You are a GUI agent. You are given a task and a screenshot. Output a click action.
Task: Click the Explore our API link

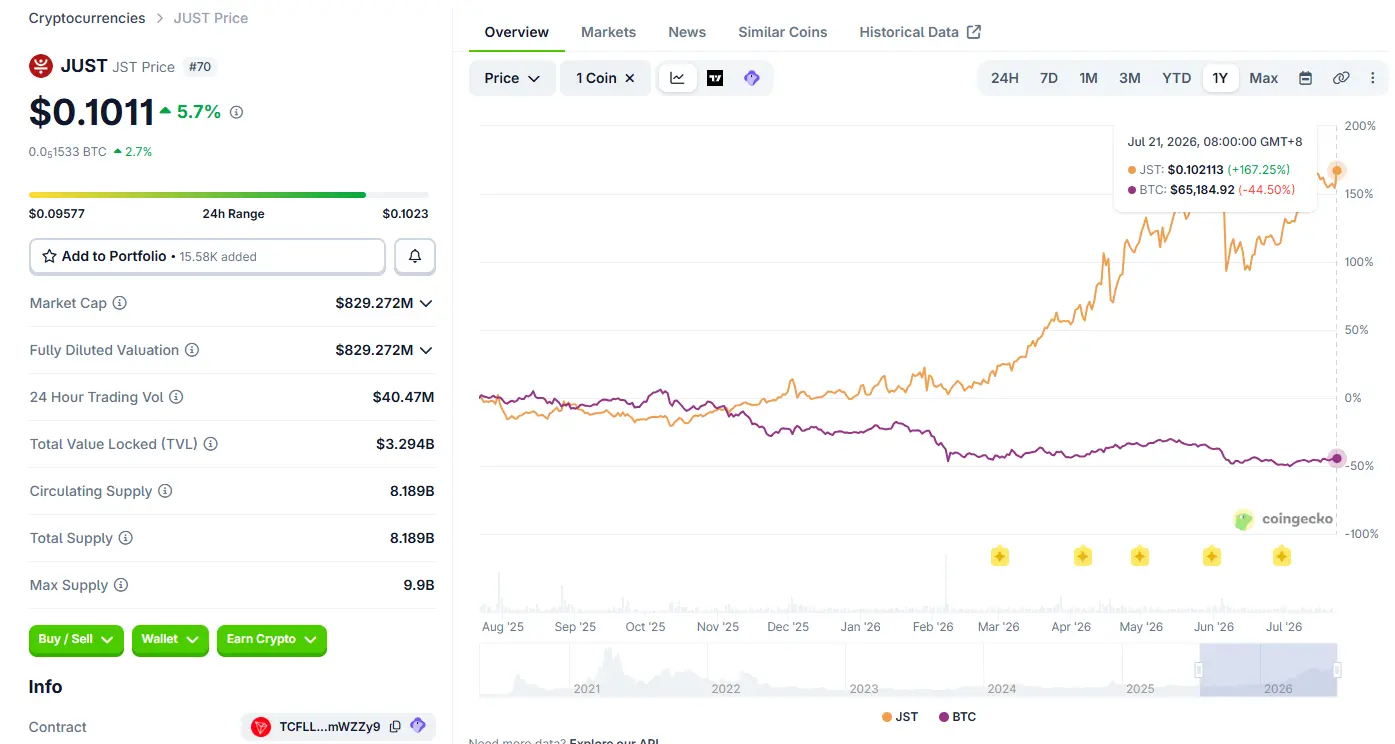pyautogui.click(x=614, y=741)
